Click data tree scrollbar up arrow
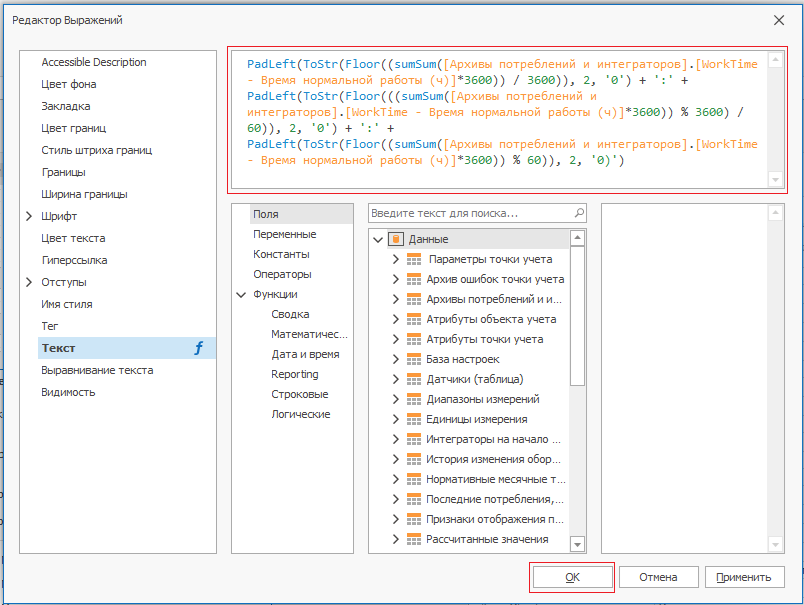The height and width of the screenshot is (605, 804). 577,237
